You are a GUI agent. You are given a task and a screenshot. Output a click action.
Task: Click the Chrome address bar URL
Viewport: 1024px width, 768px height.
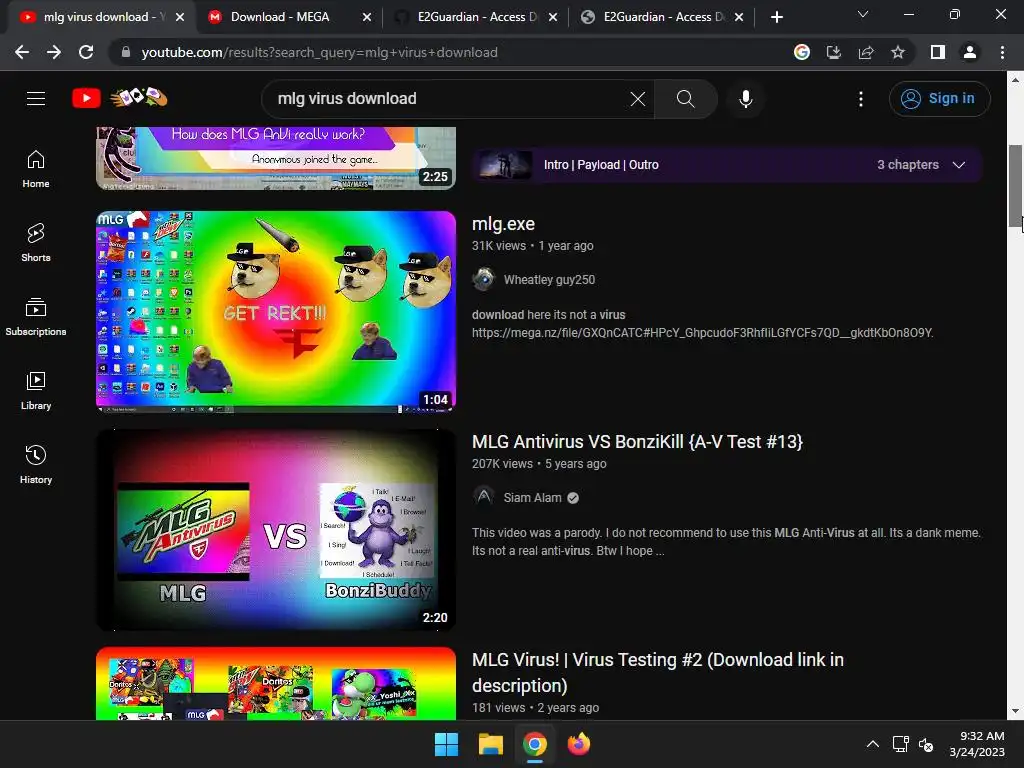319,52
